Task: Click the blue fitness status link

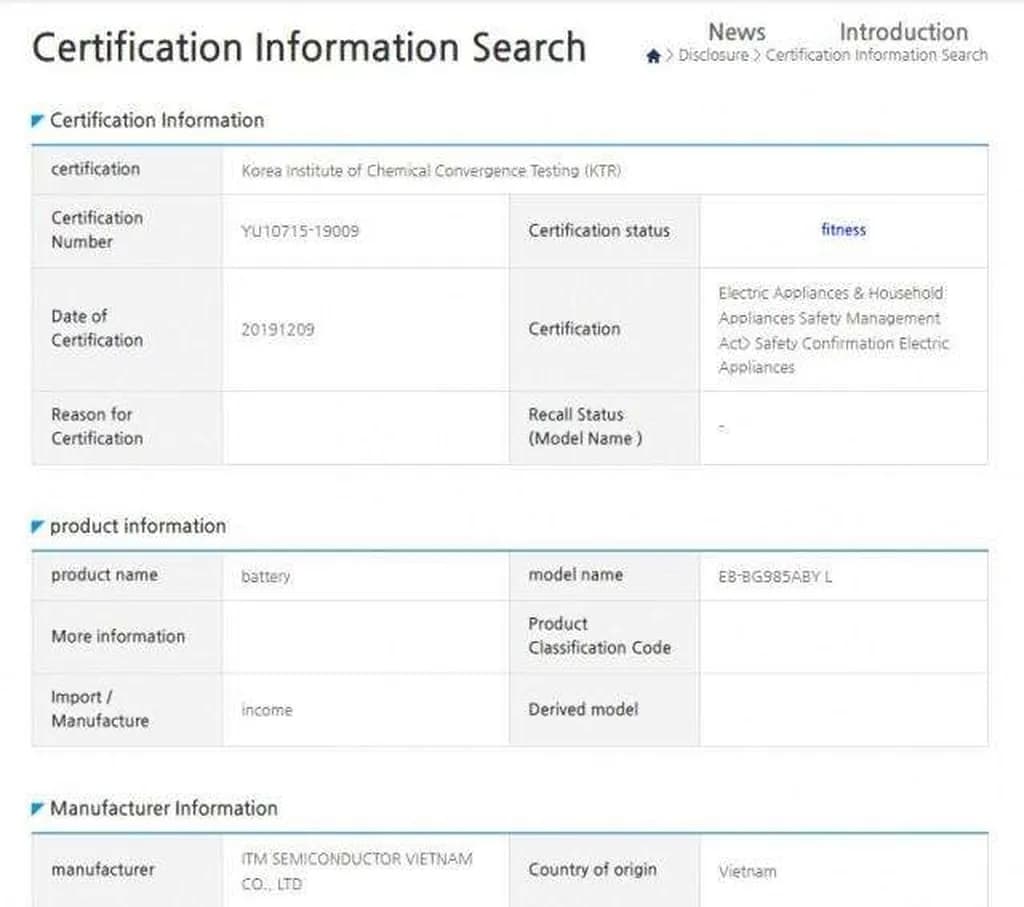Action: coord(843,230)
